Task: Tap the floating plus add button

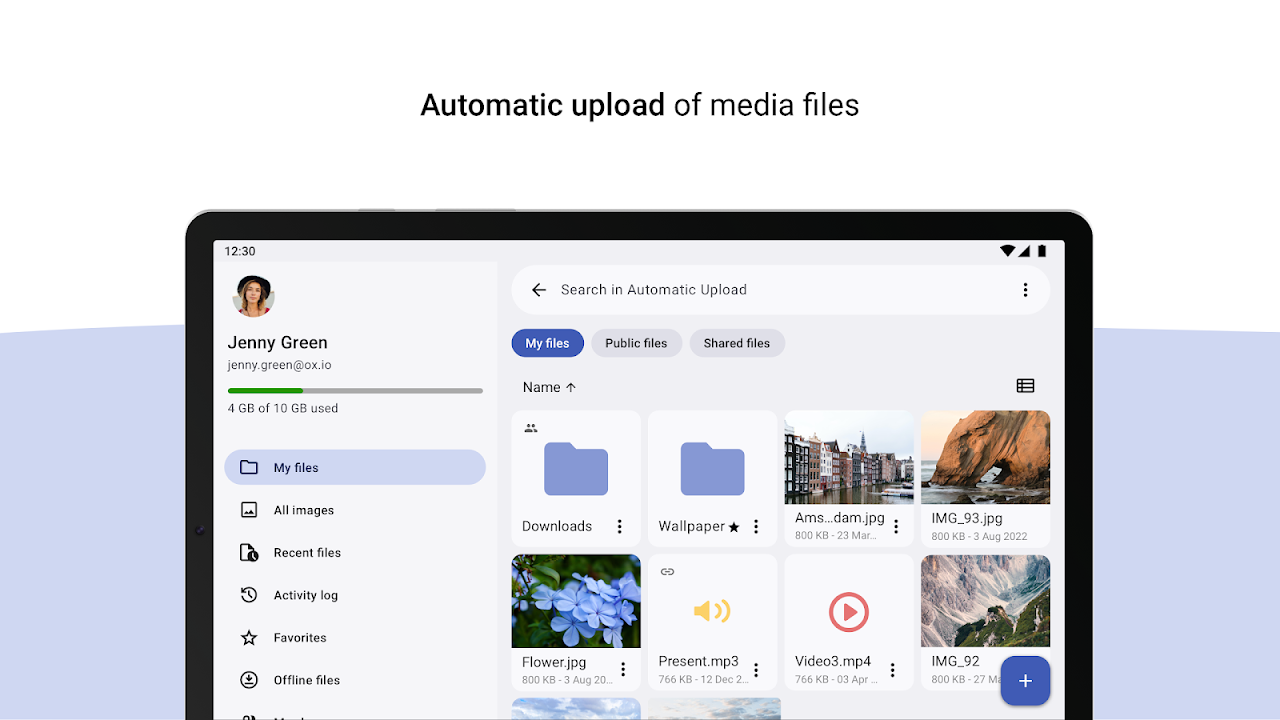Action: (x=1025, y=681)
